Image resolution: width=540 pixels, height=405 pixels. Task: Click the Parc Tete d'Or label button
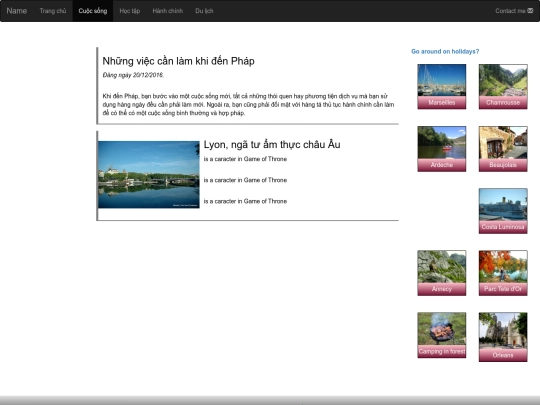point(503,289)
